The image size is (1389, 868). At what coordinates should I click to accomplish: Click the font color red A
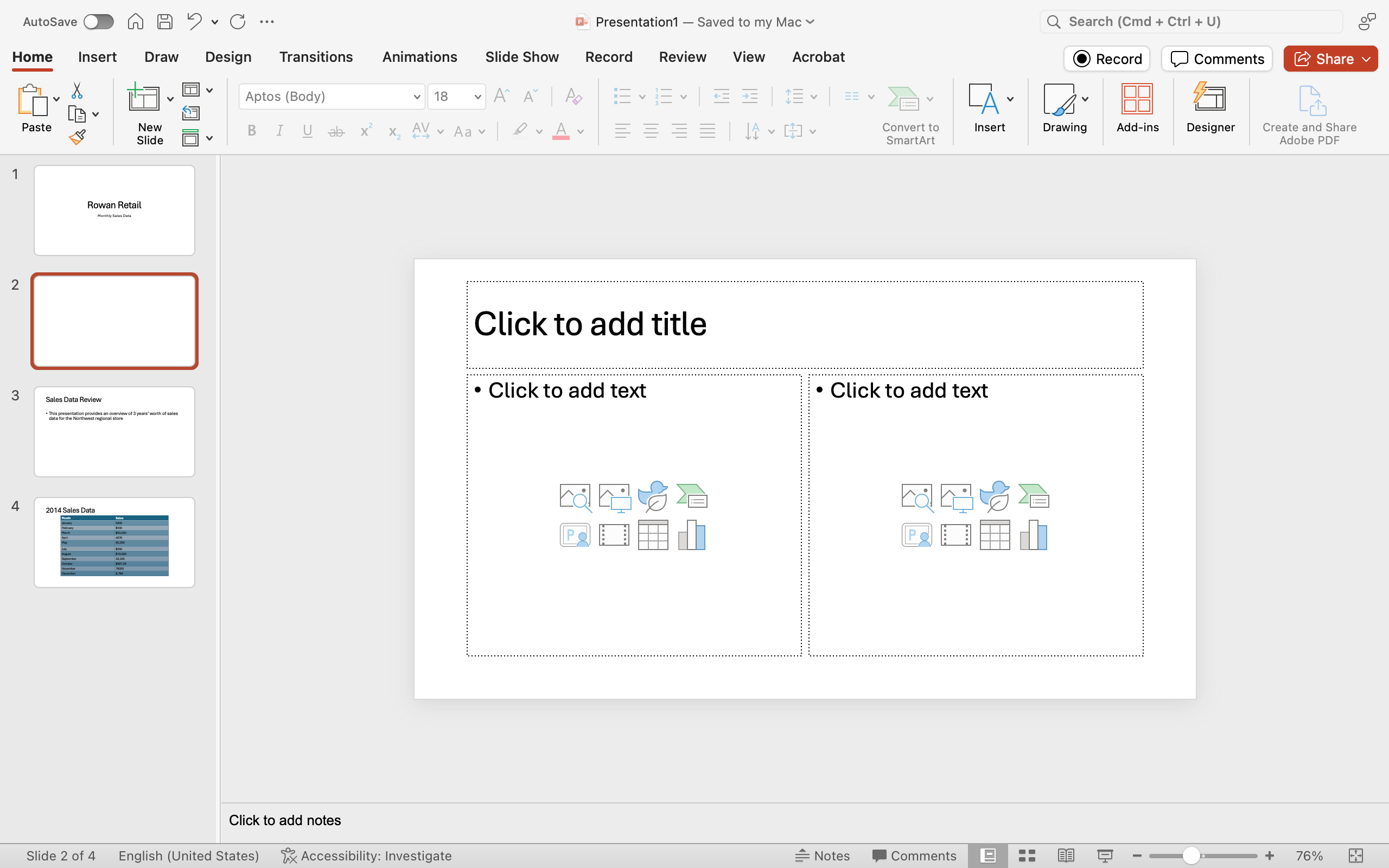(561, 131)
